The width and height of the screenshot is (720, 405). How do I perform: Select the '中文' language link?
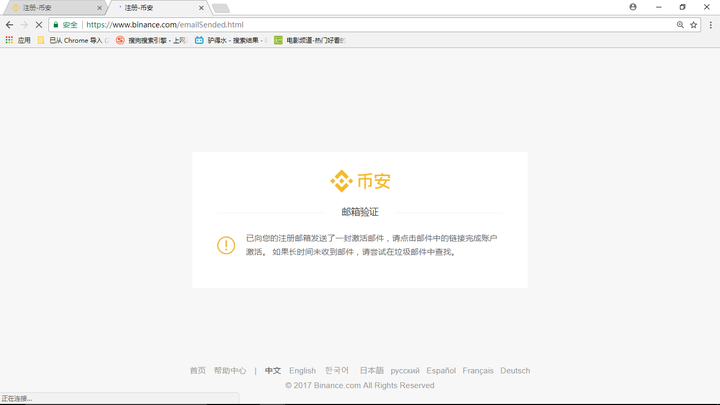(273, 371)
